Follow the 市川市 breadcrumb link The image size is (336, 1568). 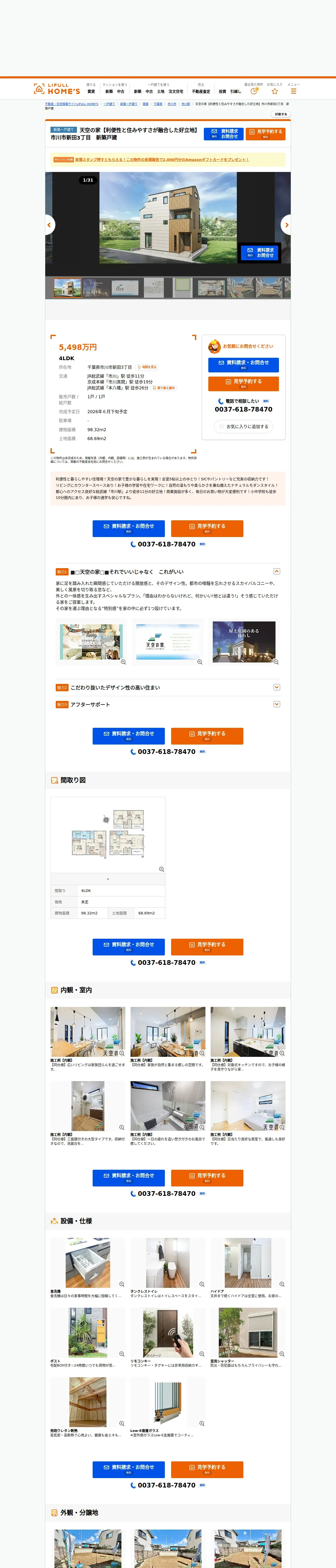pos(172,104)
